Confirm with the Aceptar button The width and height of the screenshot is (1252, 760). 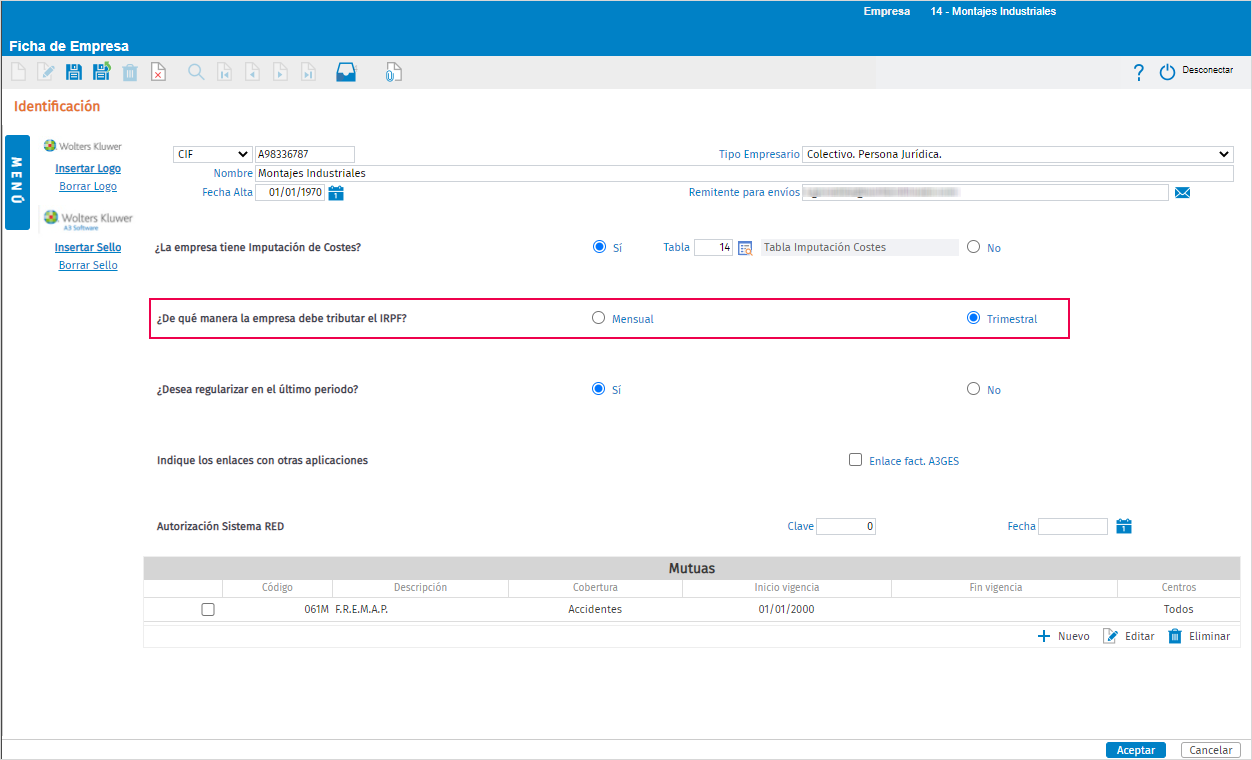coord(1136,750)
